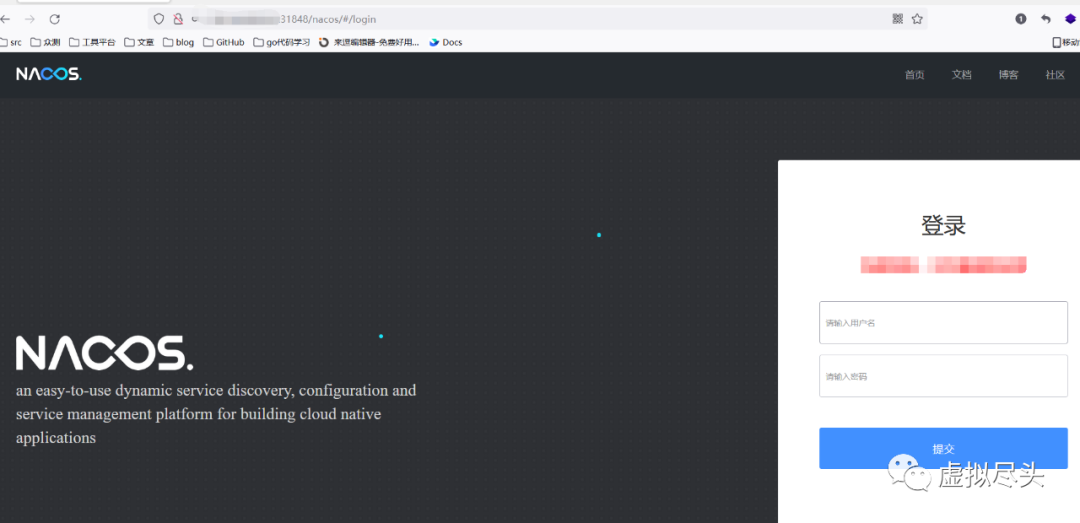Click the extension icon with number badge
This screenshot has width=1080, height=523.
(1021, 19)
